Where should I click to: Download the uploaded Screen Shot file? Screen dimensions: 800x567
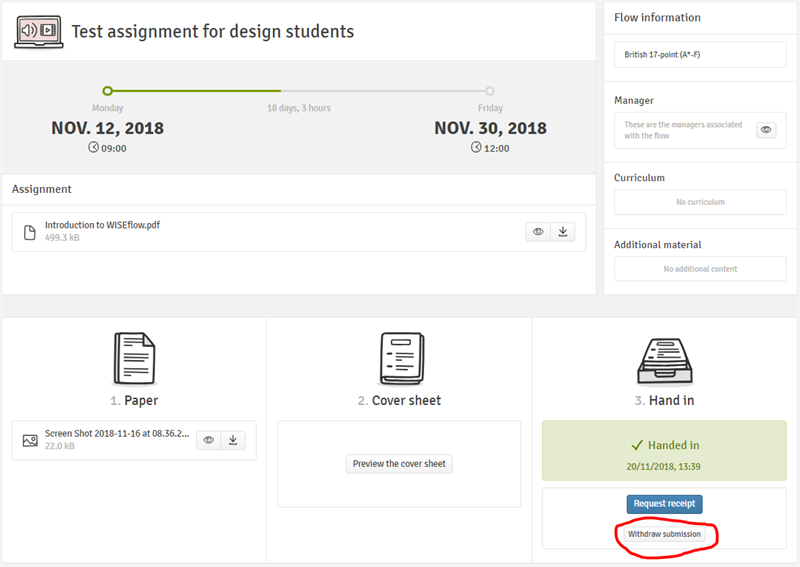[x=232, y=440]
